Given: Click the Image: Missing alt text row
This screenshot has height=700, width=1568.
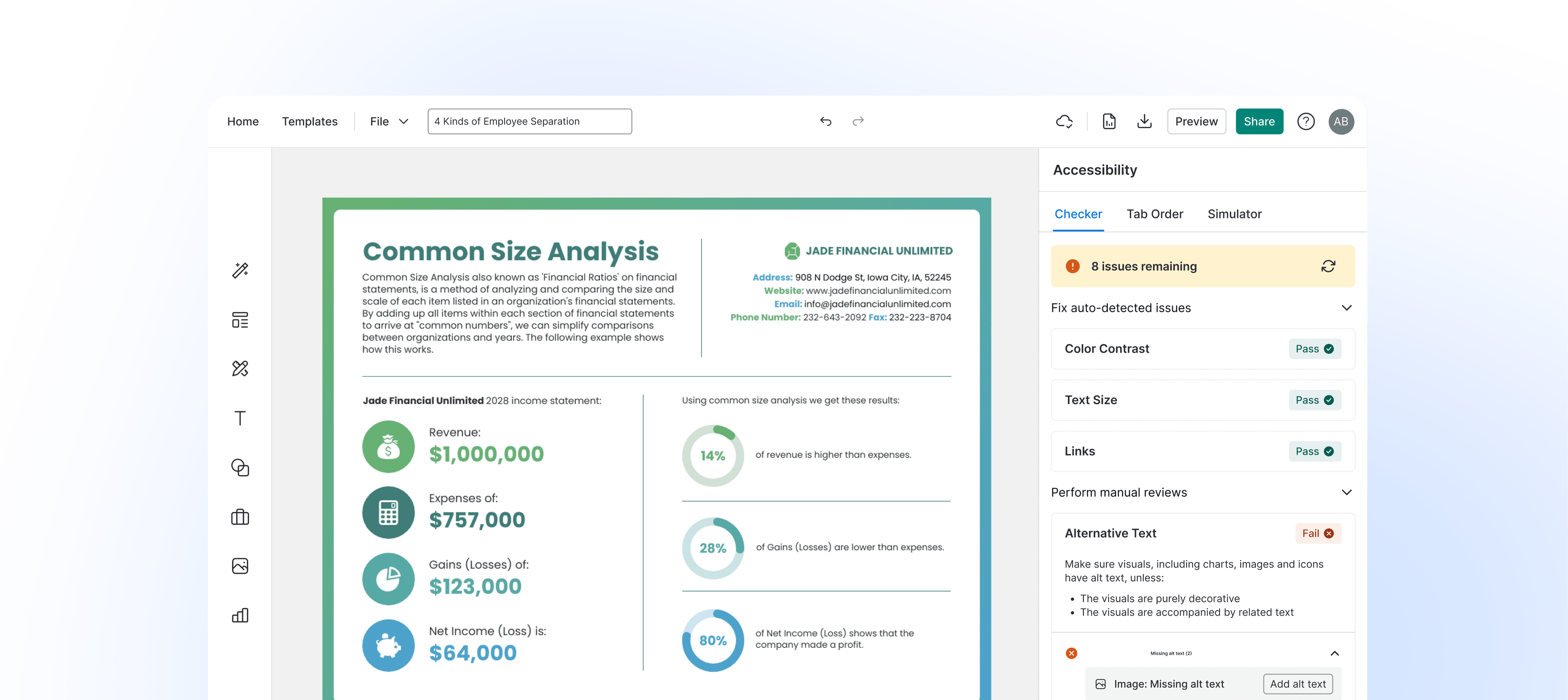Looking at the screenshot, I should pos(1212,684).
